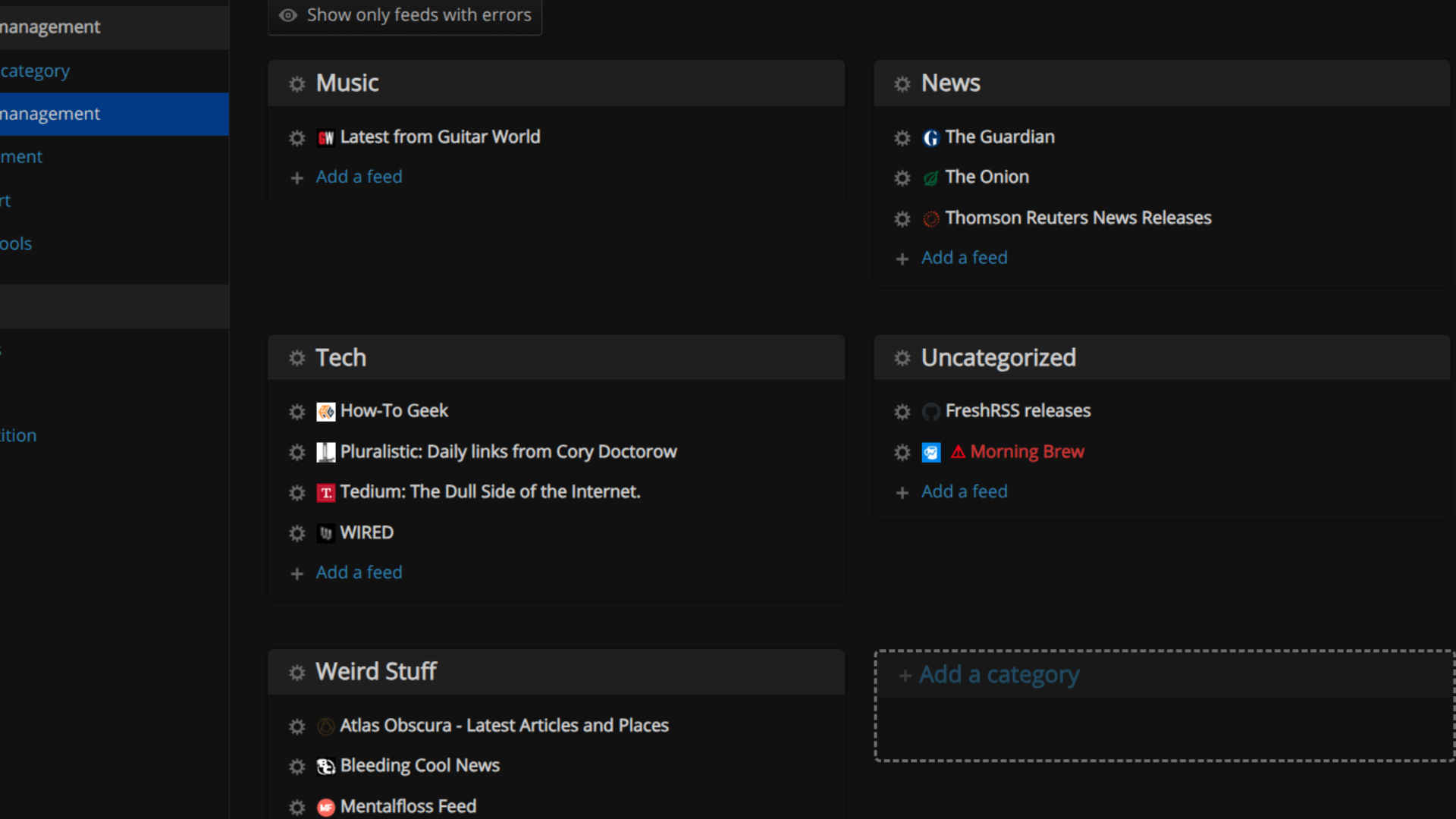Click gear icon beside How-To Geek feed
Image resolution: width=1456 pixels, height=819 pixels.
click(297, 412)
